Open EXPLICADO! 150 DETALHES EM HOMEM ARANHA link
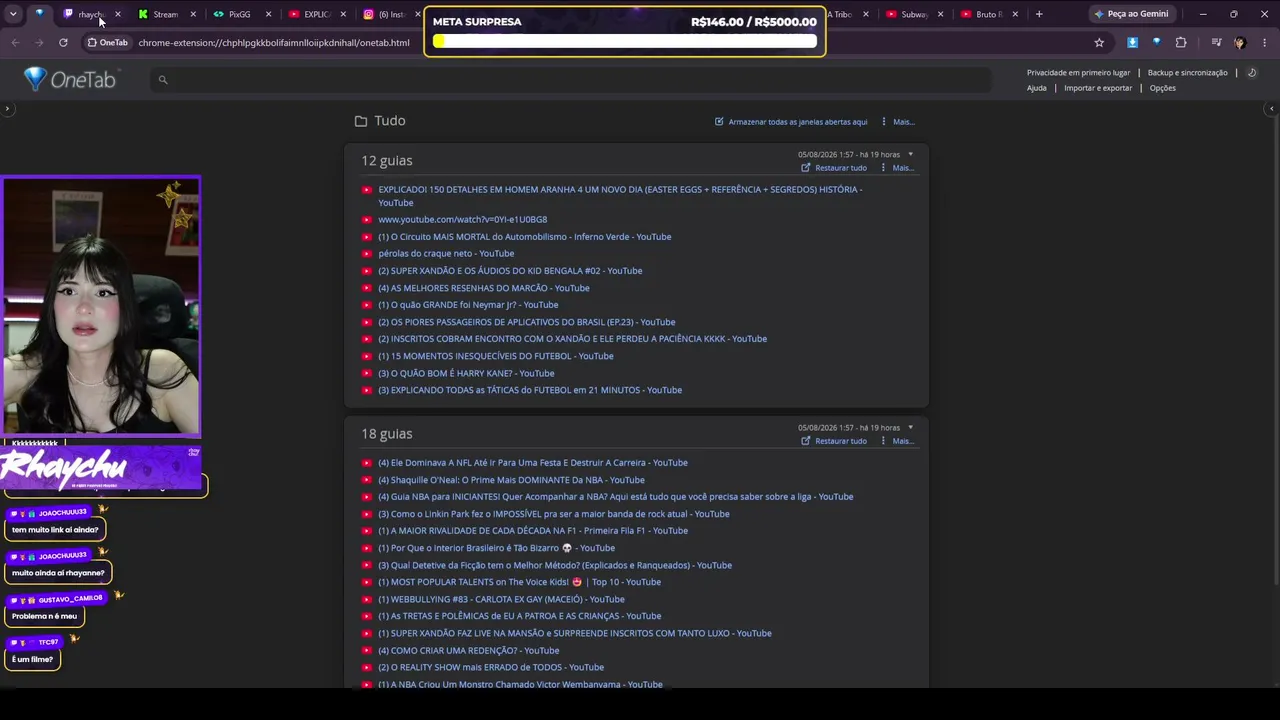 pyautogui.click(x=620, y=196)
